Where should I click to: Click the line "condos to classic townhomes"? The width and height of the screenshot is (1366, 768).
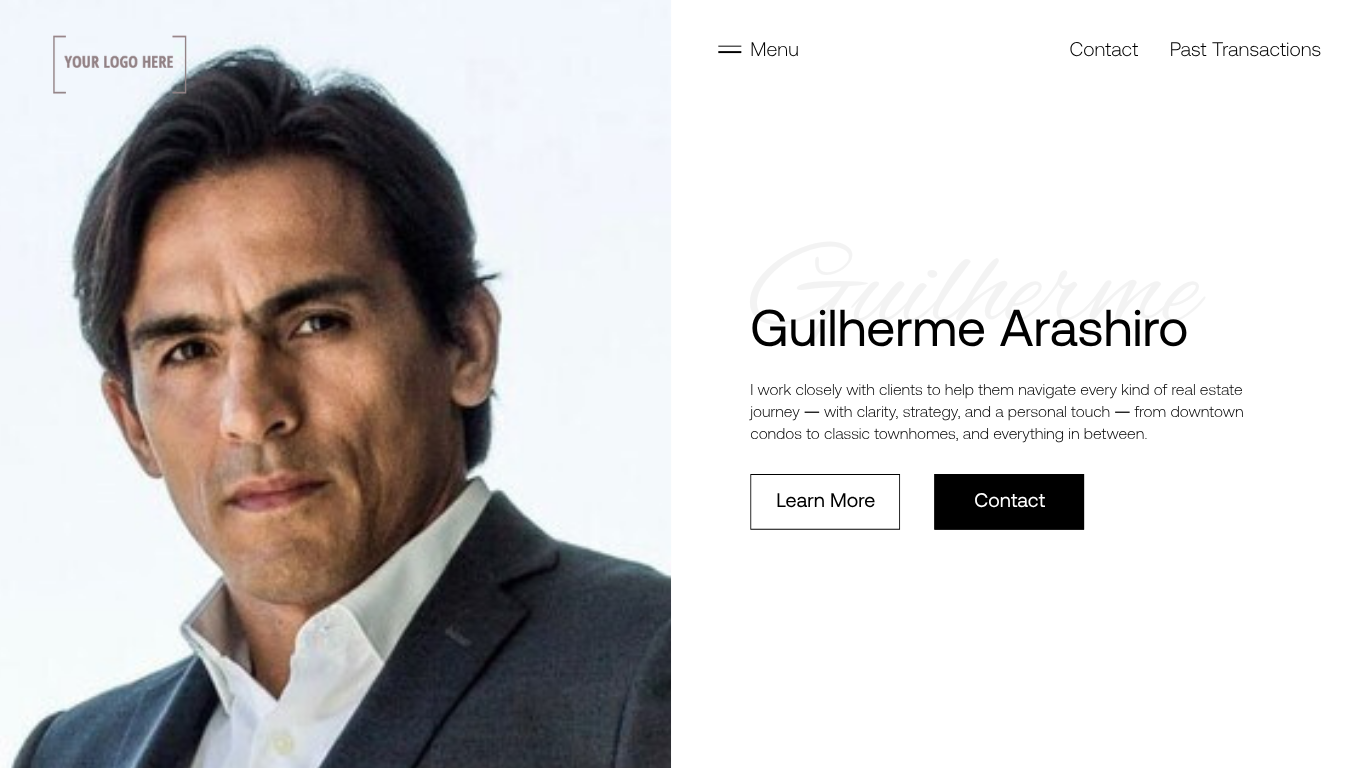coord(948,434)
